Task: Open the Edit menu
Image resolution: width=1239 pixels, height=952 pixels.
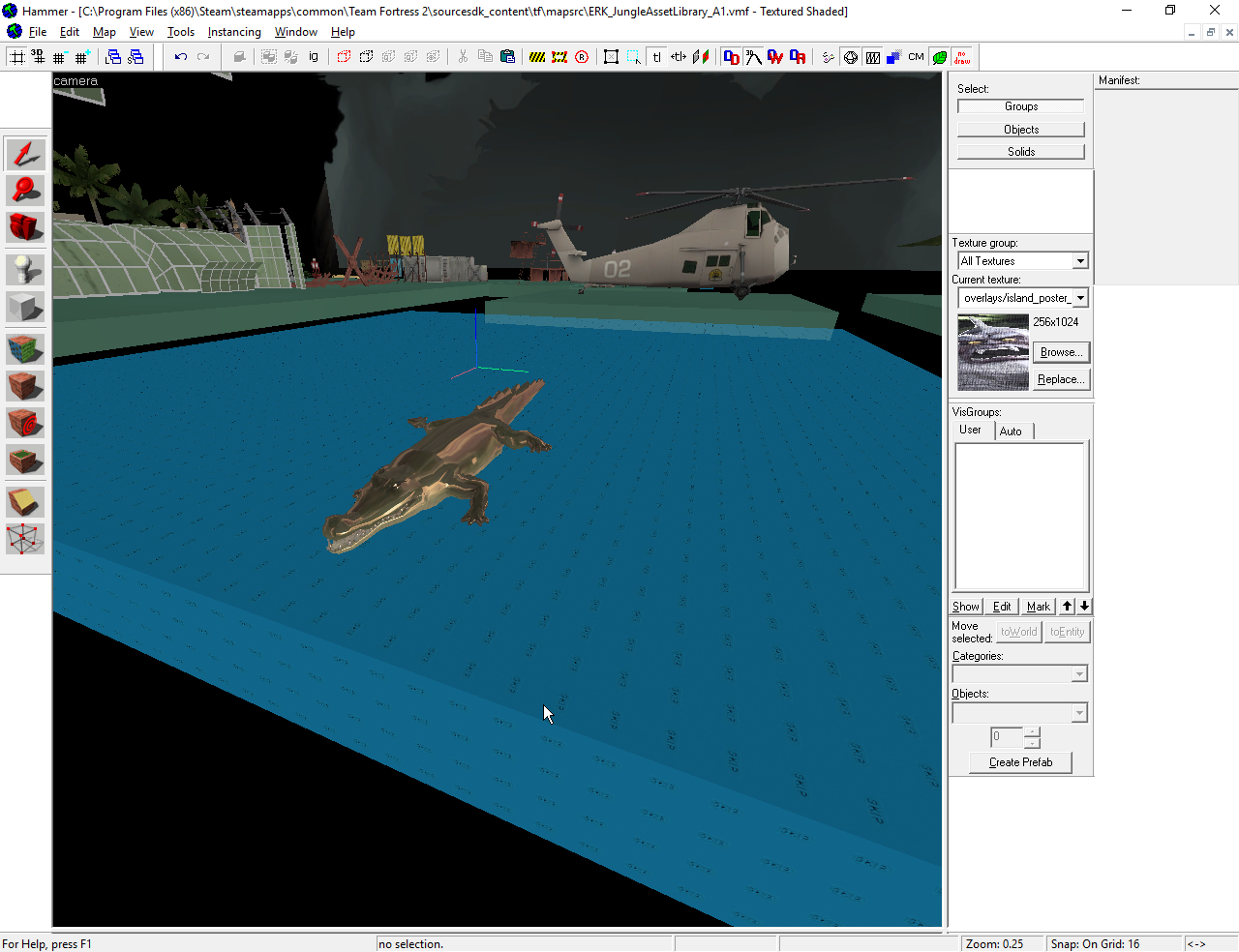Action: click(x=70, y=32)
